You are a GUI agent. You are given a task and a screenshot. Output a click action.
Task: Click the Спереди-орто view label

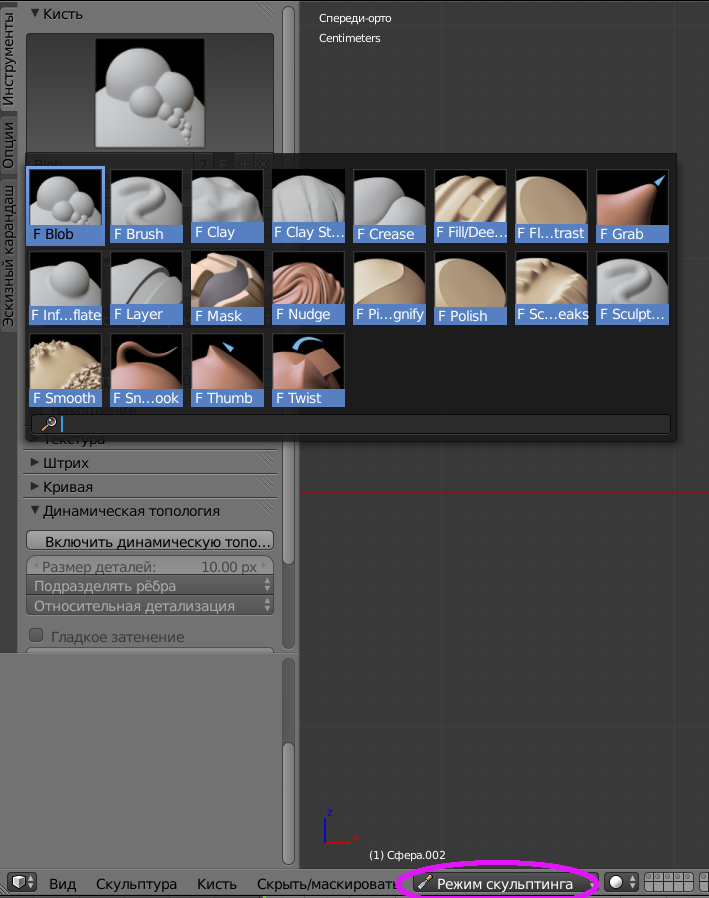coord(355,18)
